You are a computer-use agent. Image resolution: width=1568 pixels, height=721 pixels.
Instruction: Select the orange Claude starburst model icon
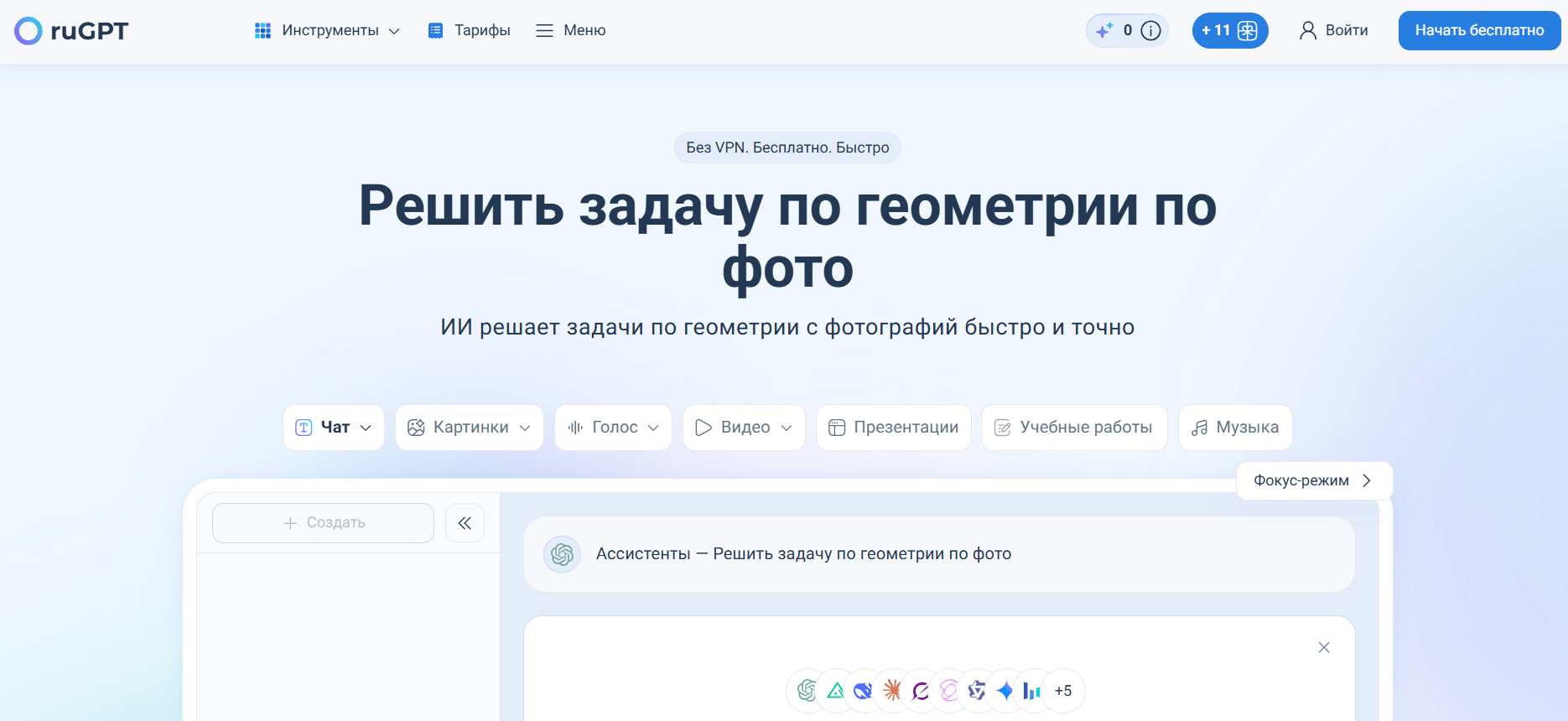coord(892,691)
